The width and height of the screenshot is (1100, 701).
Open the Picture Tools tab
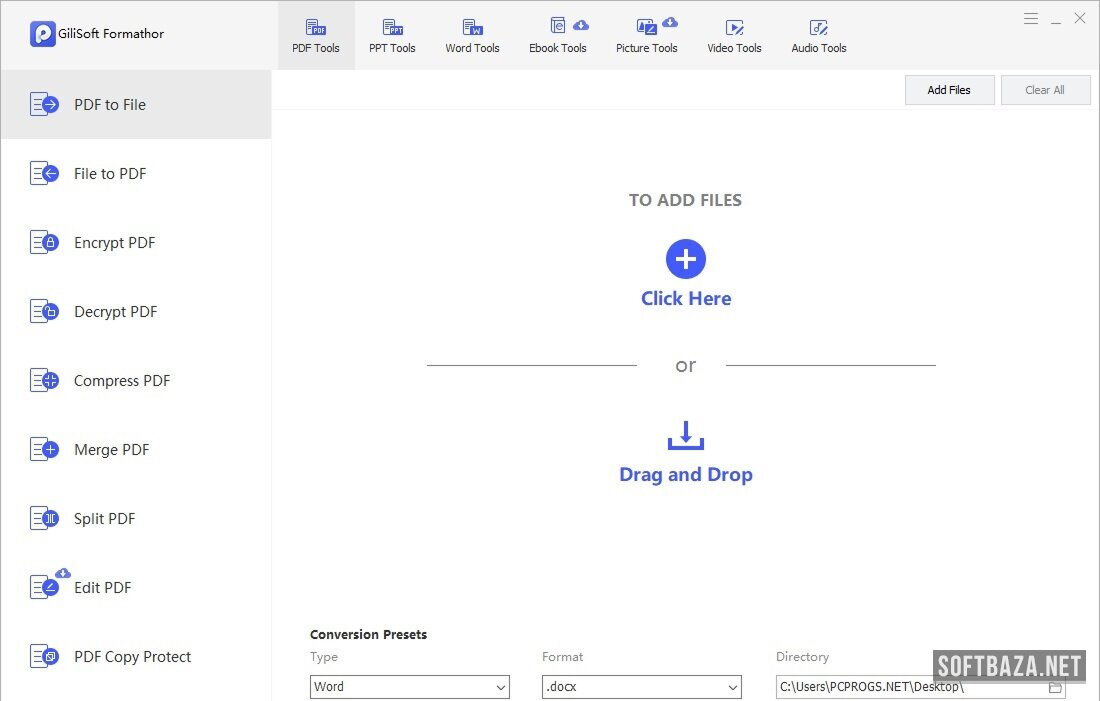(646, 36)
